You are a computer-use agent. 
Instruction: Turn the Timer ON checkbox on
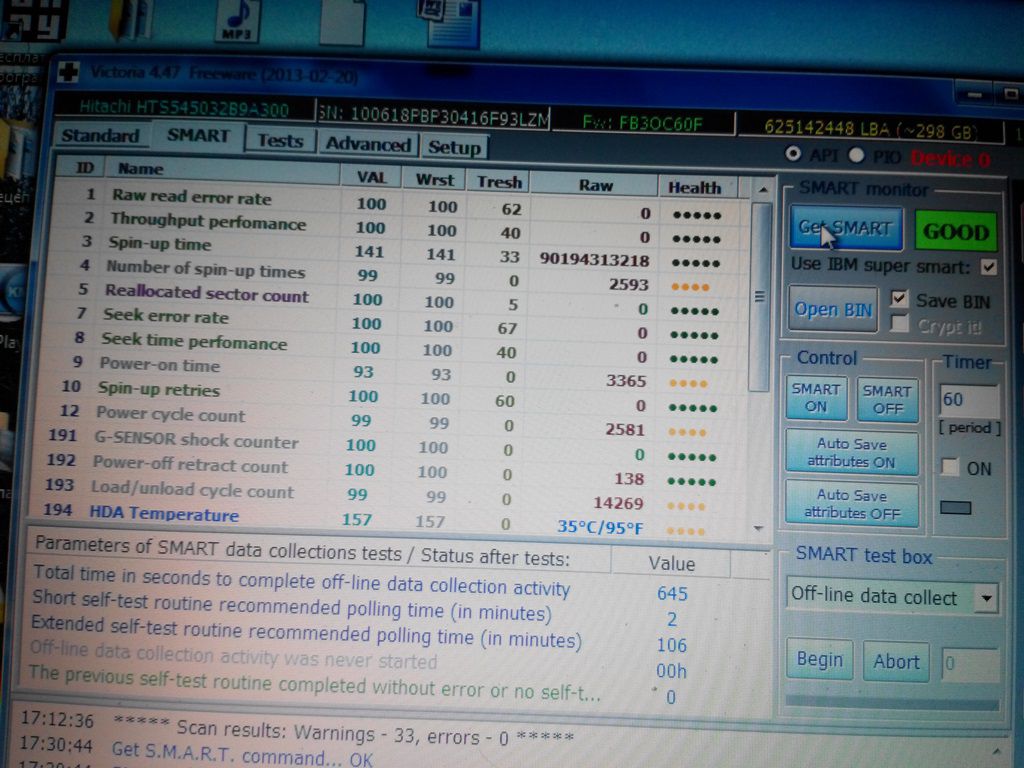(x=950, y=467)
